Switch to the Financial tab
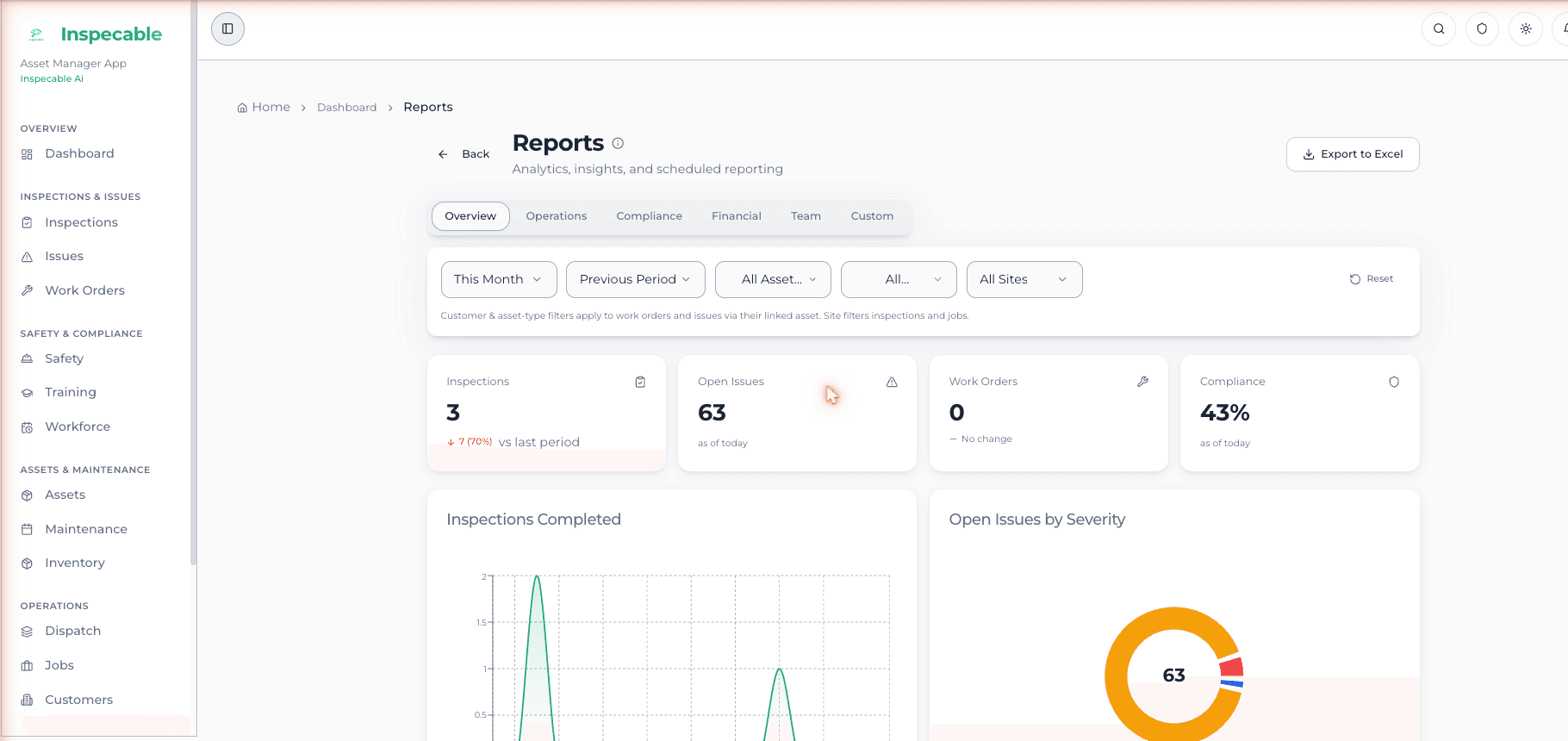Viewport: 1568px width, 741px height. click(x=737, y=216)
